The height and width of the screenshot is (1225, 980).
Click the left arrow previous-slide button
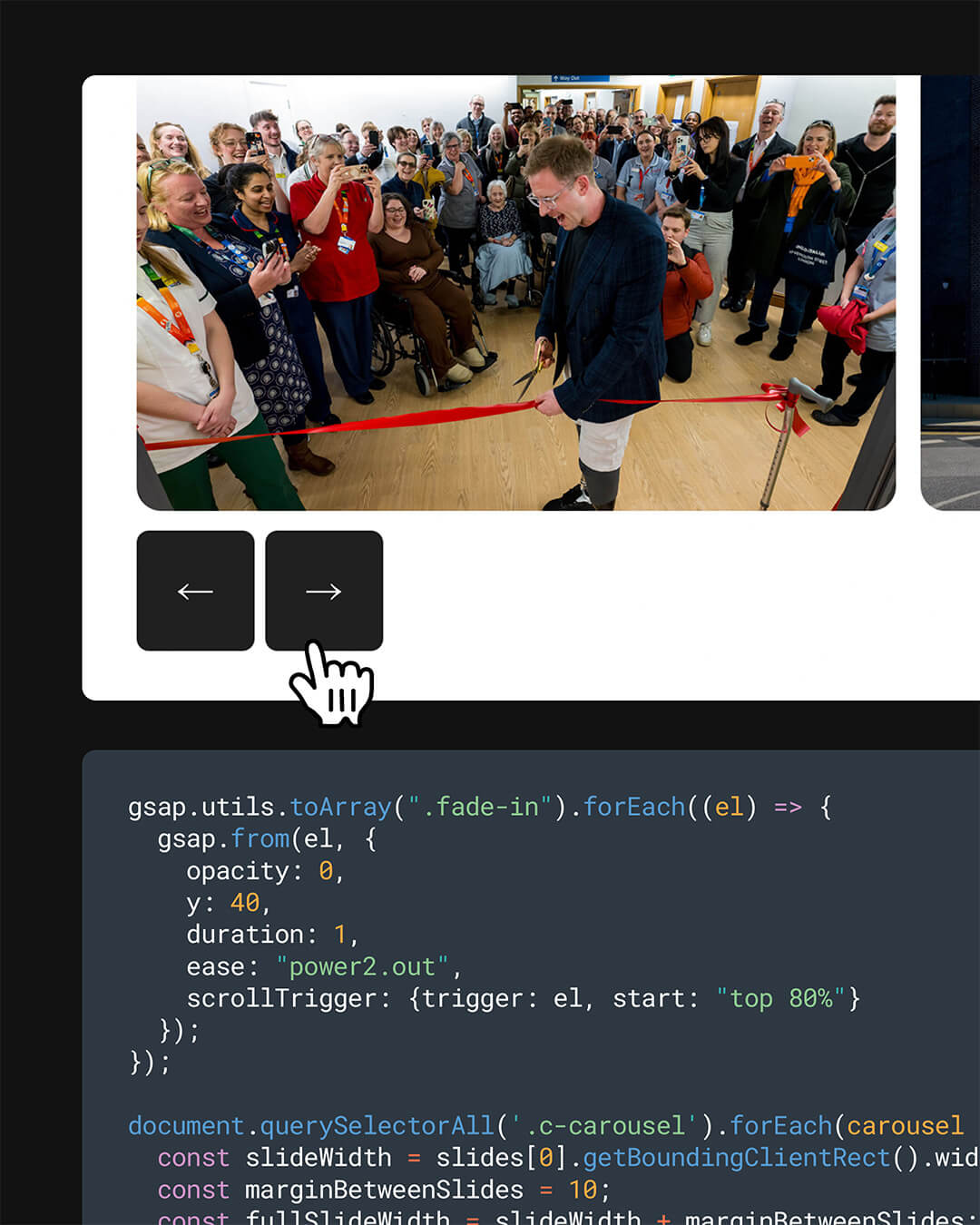195,591
